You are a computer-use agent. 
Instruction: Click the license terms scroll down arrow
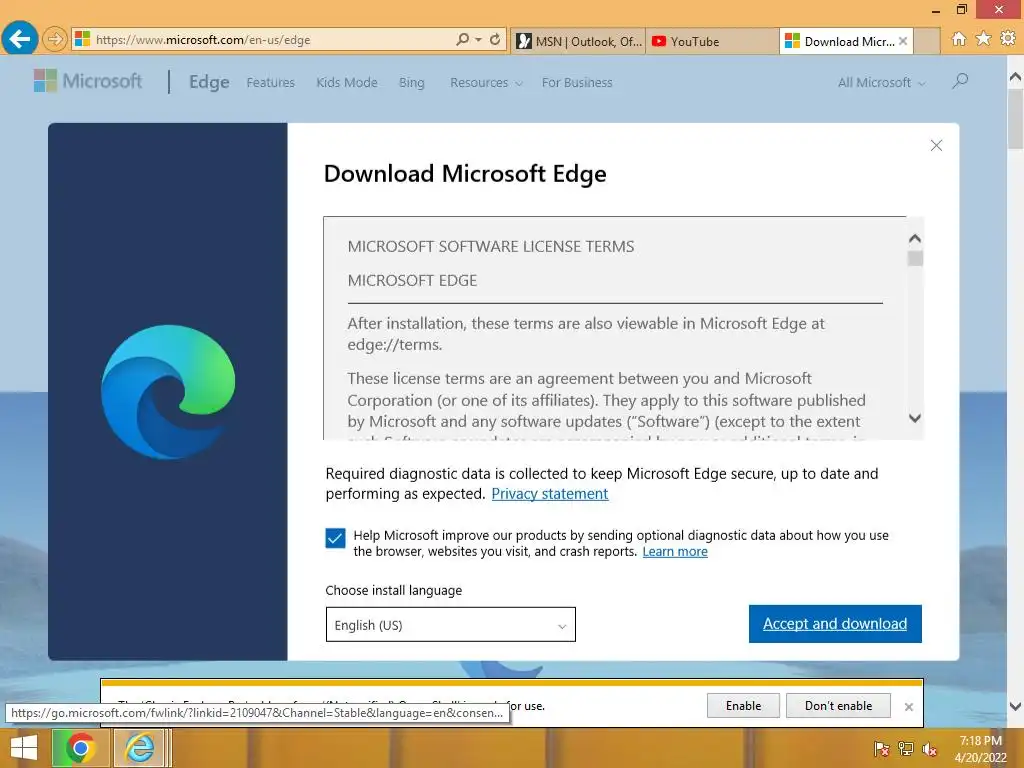(x=915, y=418)
